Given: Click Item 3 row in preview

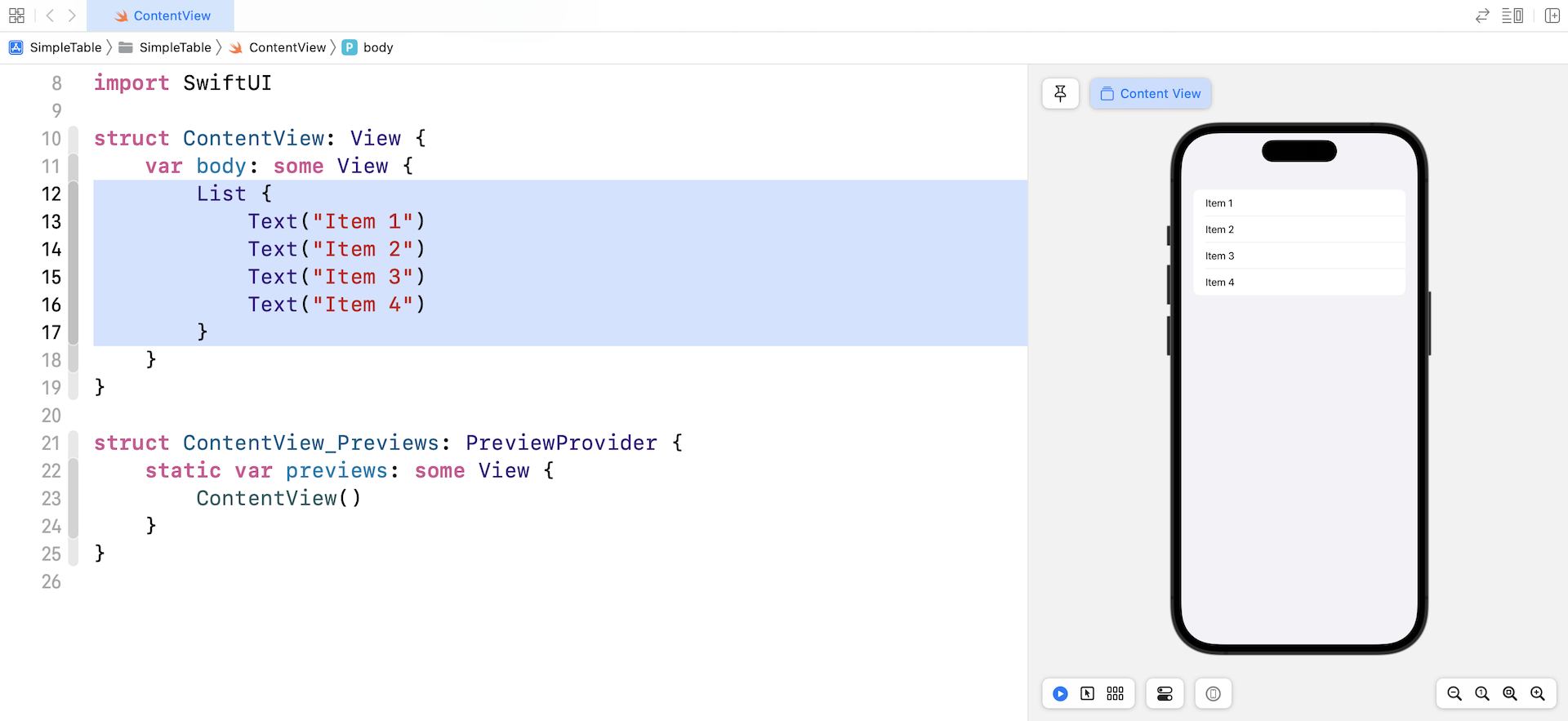Looking at the screenshot, I should [1298, 256].
